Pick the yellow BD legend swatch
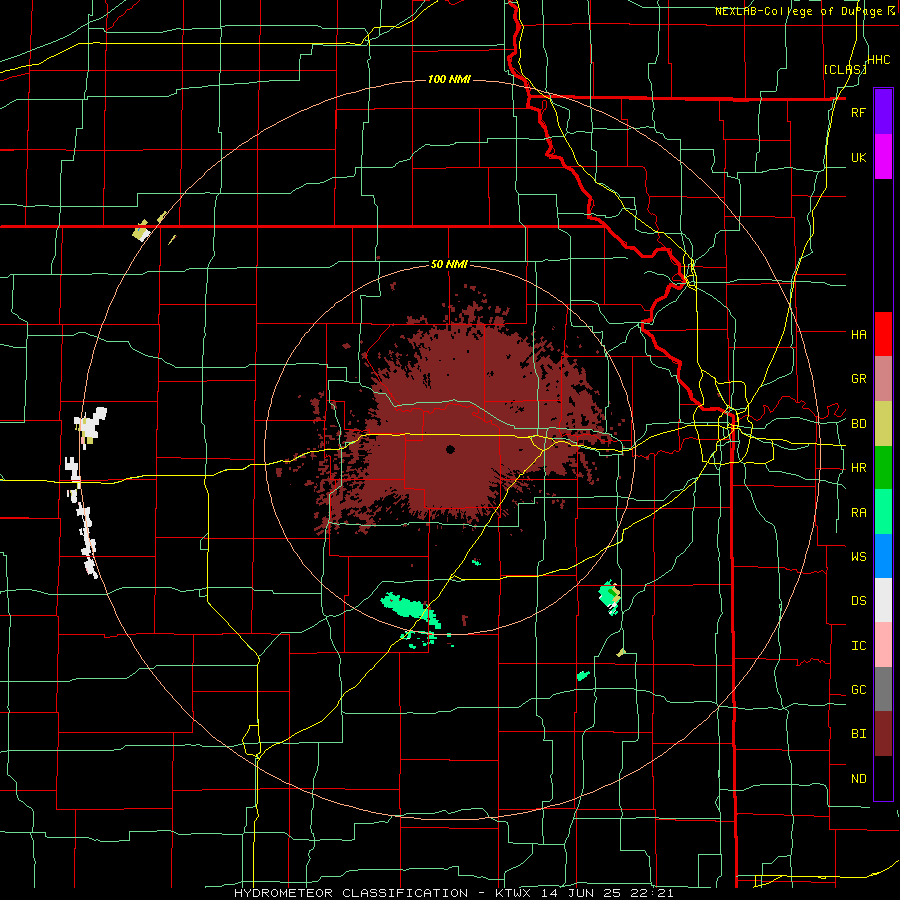 (883, 424)
